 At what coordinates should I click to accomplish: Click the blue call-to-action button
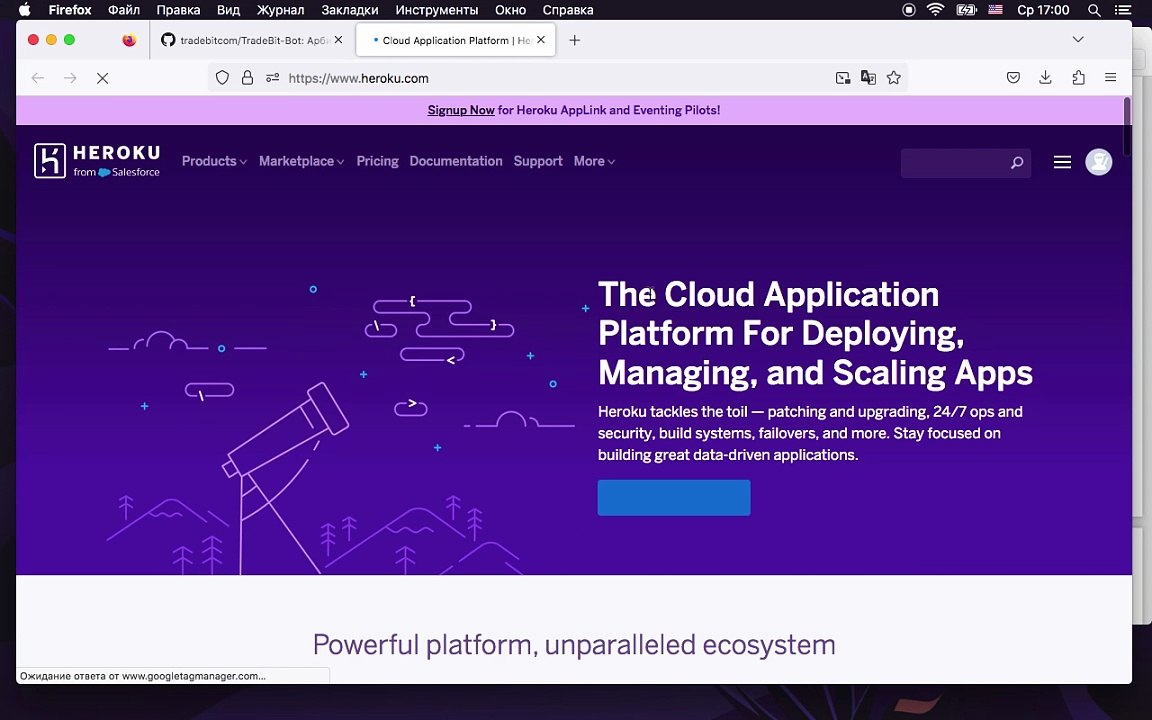pyautogui.click(x=674, y=497)
